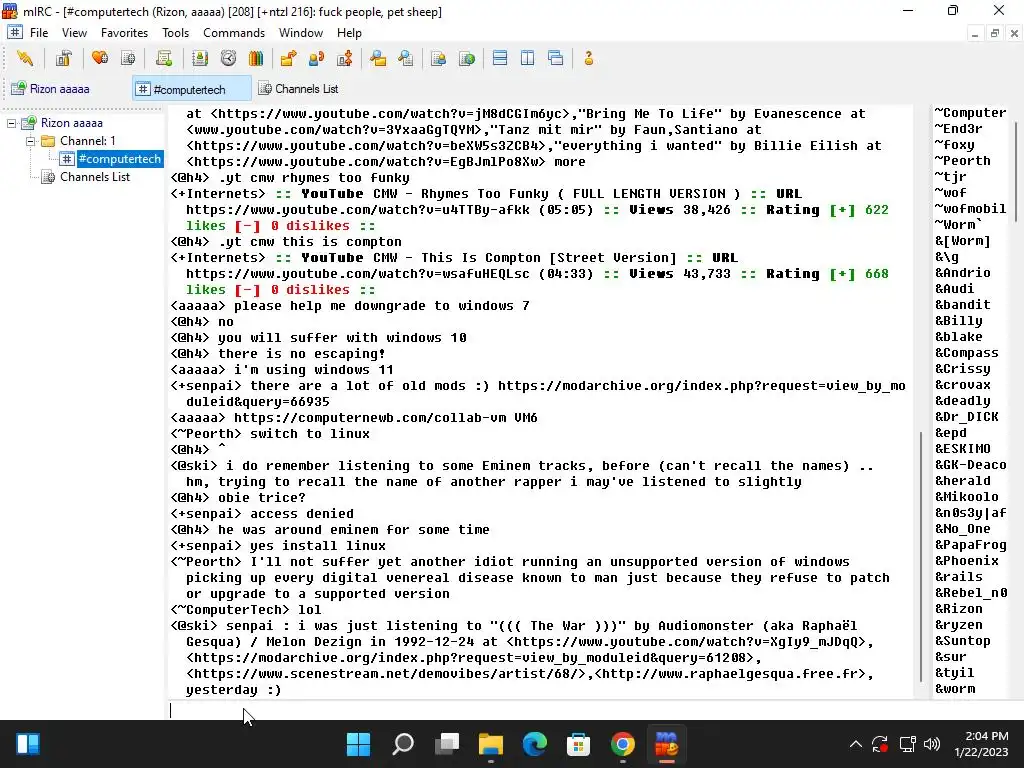
Task: Click the Notify List toolbar icon
Action: pos(438,59)
